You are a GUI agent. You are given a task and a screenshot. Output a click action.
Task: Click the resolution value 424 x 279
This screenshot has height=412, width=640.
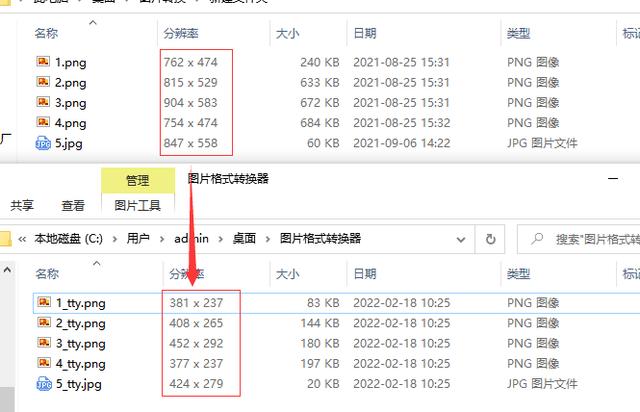tap(196, 383)
